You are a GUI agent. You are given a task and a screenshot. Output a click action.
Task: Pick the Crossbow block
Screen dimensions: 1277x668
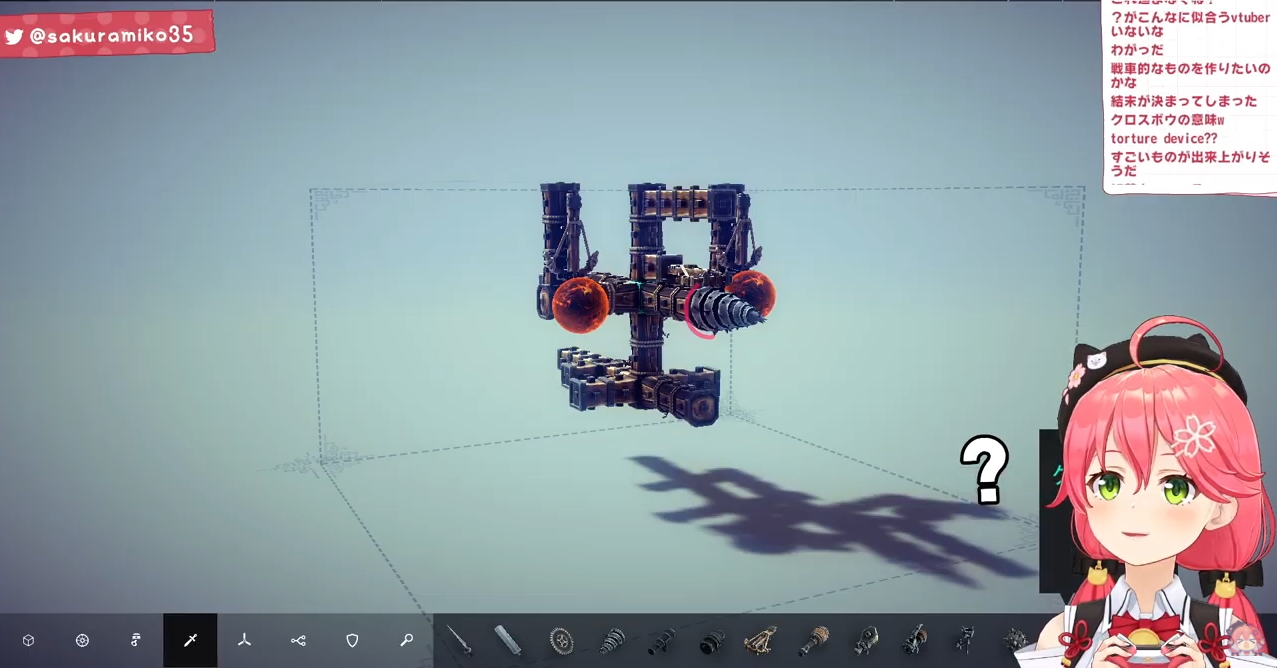tap(762, 640)
